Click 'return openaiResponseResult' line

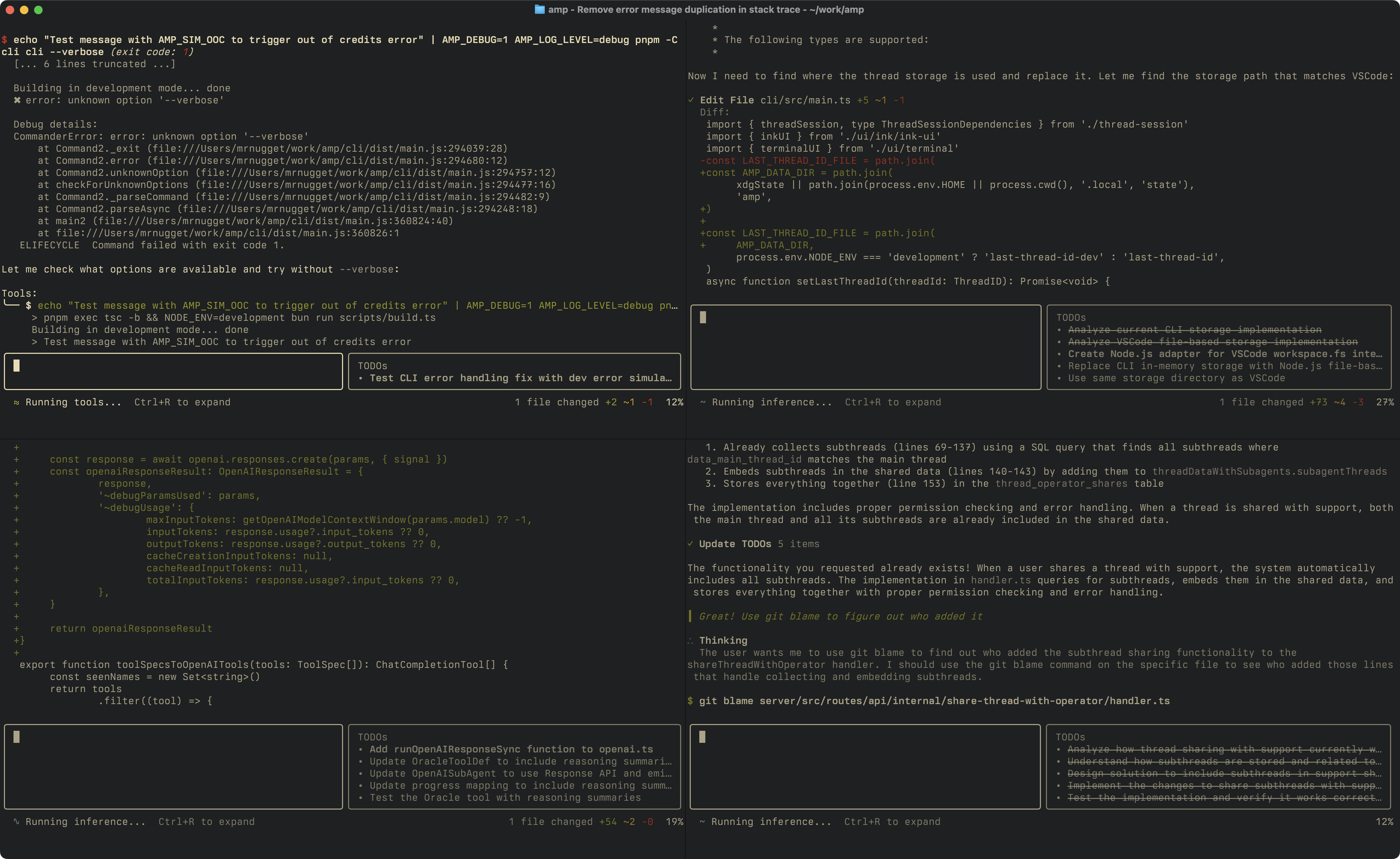(131, 628)
